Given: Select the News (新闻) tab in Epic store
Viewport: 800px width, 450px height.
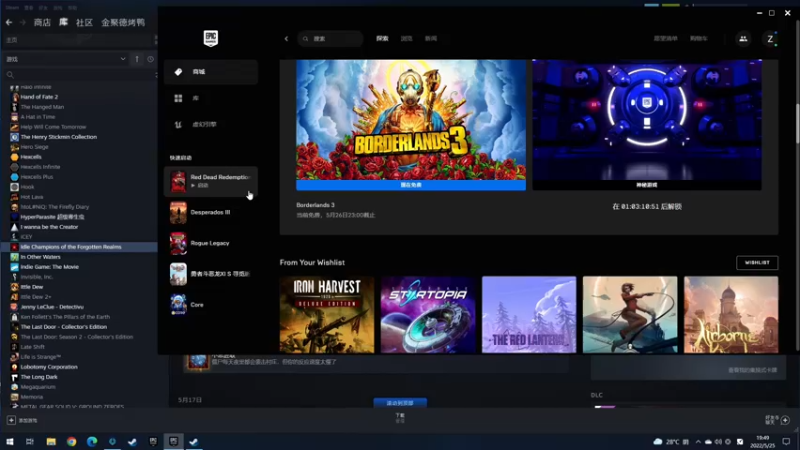Looking at the screenshot, I should point(431,39).
